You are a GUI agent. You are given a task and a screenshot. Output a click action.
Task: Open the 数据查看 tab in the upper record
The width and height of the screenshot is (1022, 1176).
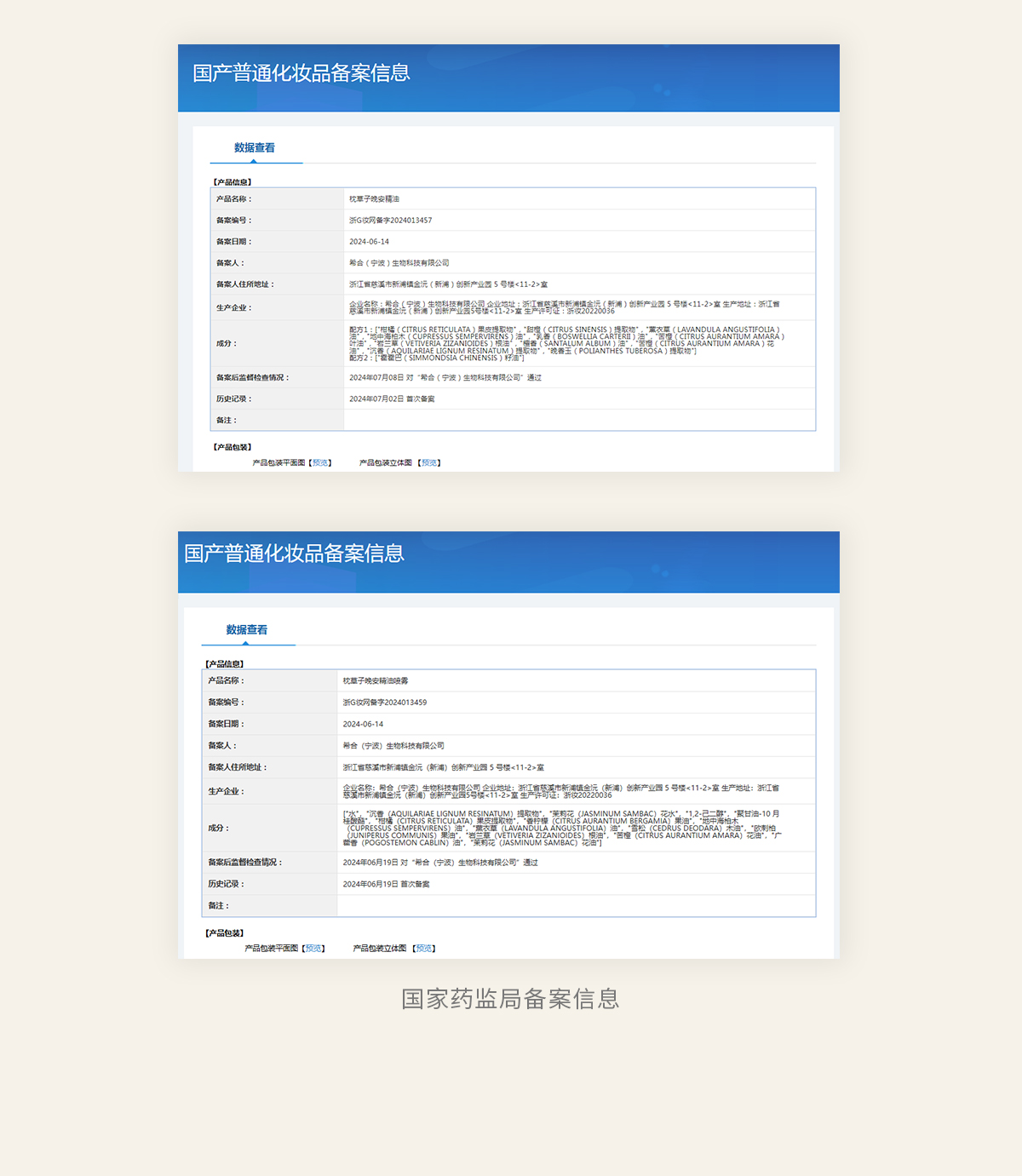(255, 148)
